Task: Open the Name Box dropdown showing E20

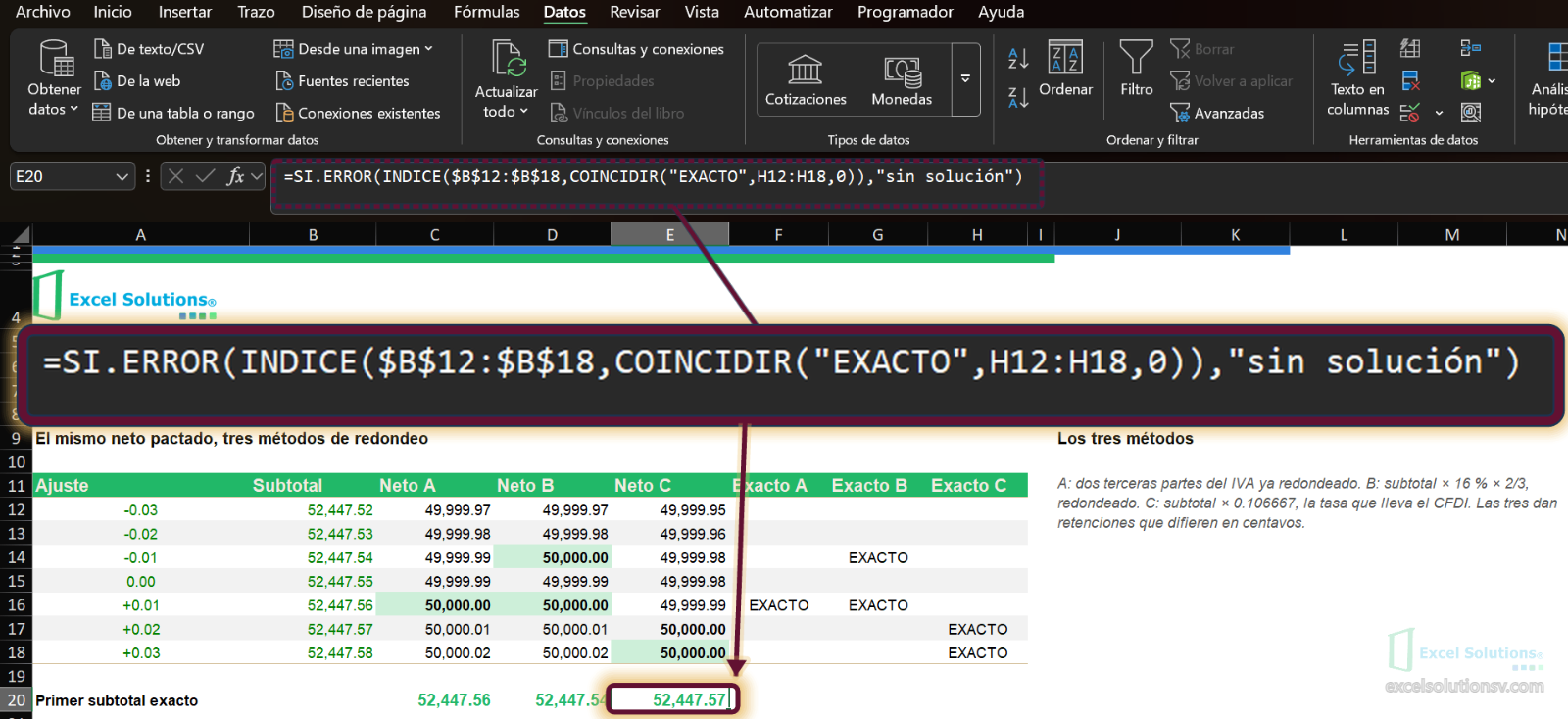Action: (122, 177)
